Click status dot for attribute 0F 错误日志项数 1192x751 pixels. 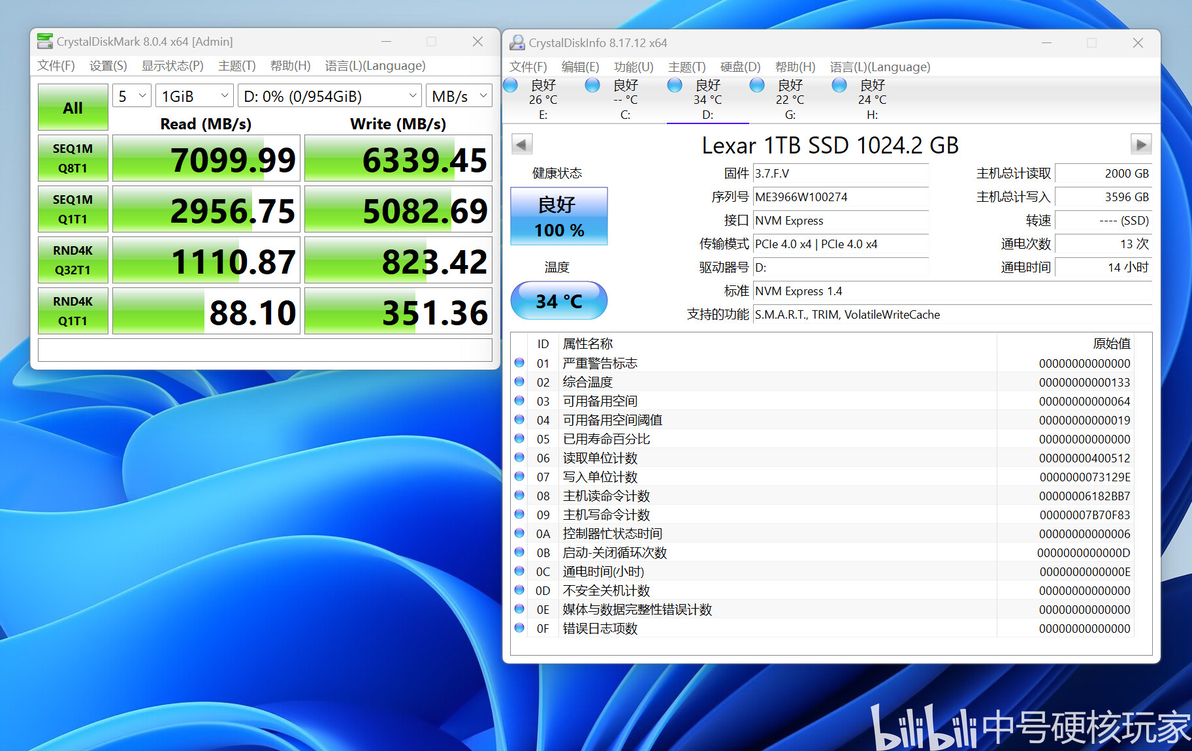tap(519, 629)
